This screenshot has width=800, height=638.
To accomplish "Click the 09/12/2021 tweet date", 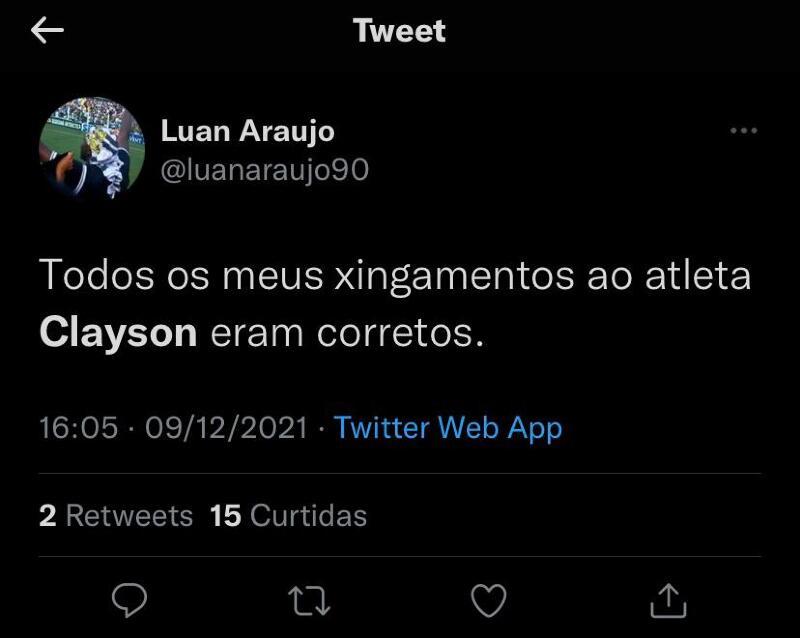I will click(226, 428).
